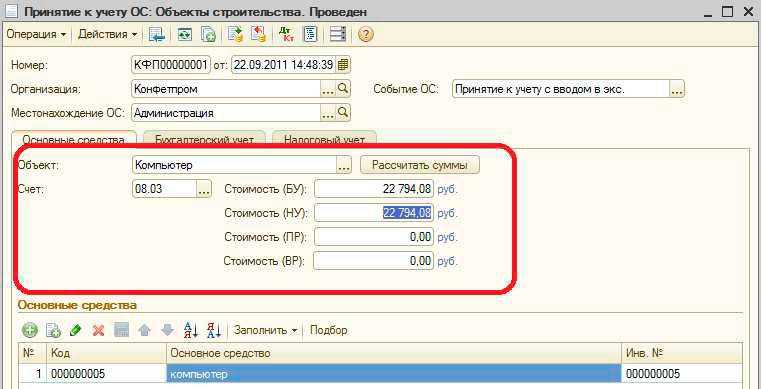Select the компьютер cell in the table
The image size is (761, 389).
pos(394,374)
